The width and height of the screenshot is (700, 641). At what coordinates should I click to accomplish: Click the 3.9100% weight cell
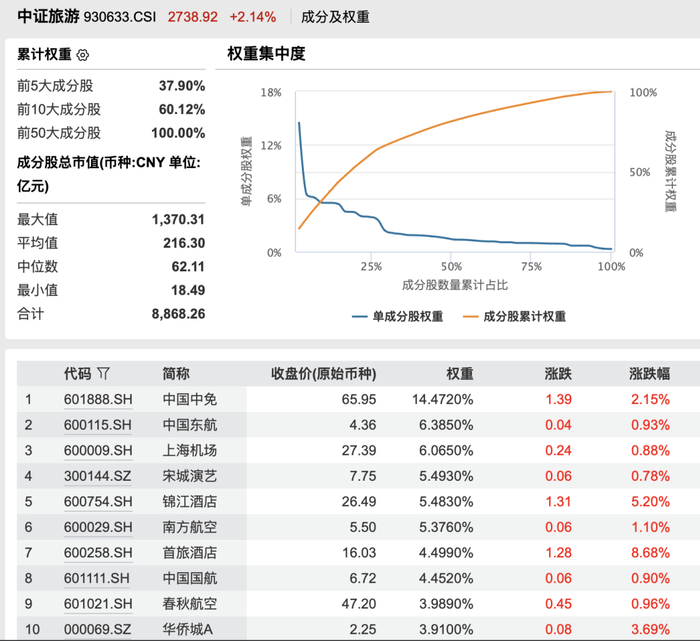pos(446,629)
